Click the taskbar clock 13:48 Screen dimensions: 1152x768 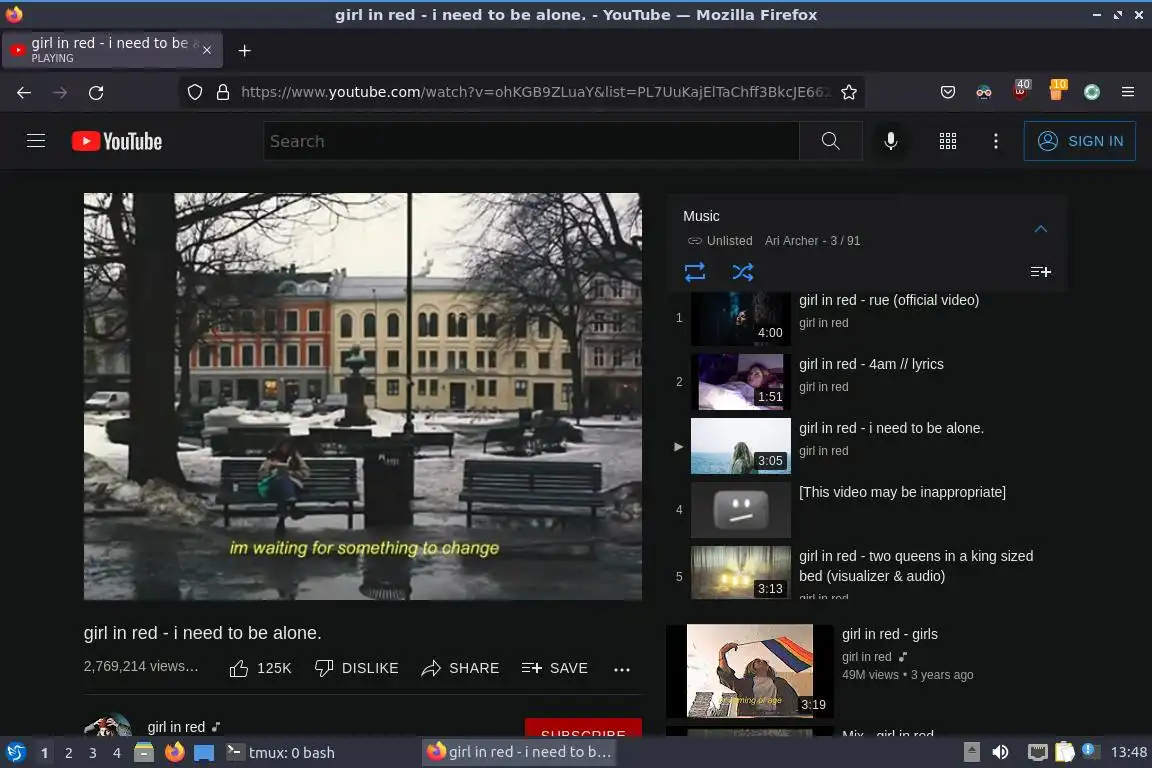(x=1128, y=752)
